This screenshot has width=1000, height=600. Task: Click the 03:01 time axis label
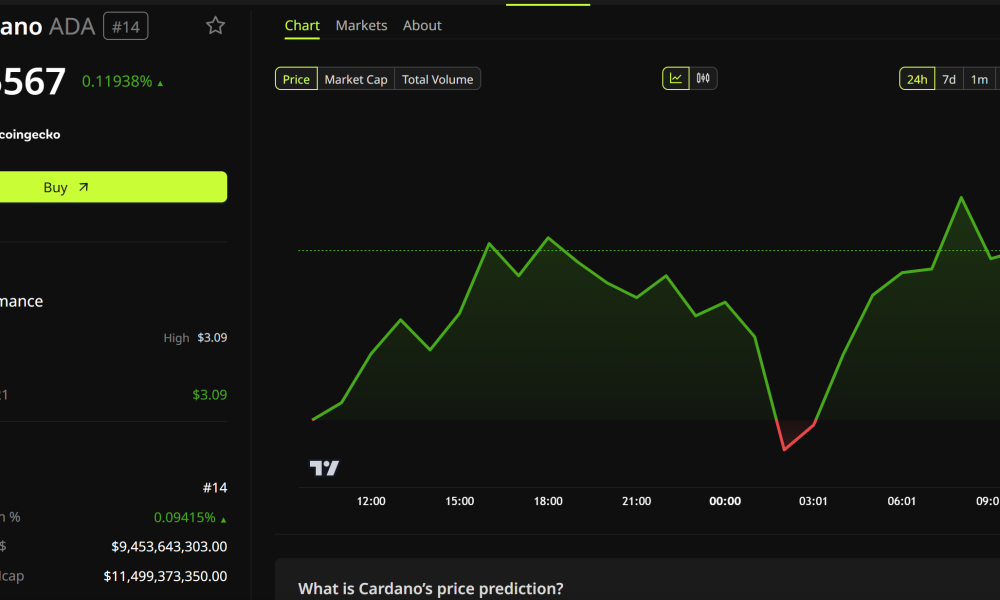813,501
